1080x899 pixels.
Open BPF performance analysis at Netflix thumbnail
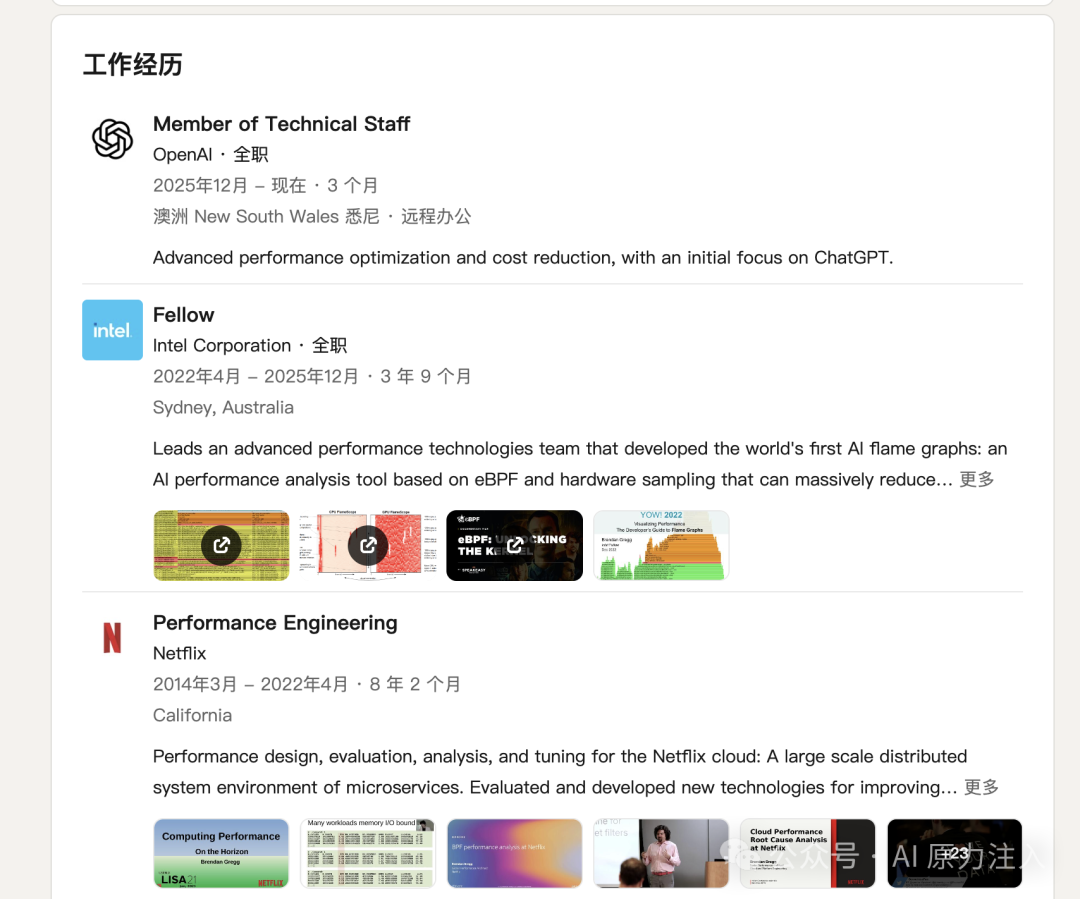pos(515,854)
